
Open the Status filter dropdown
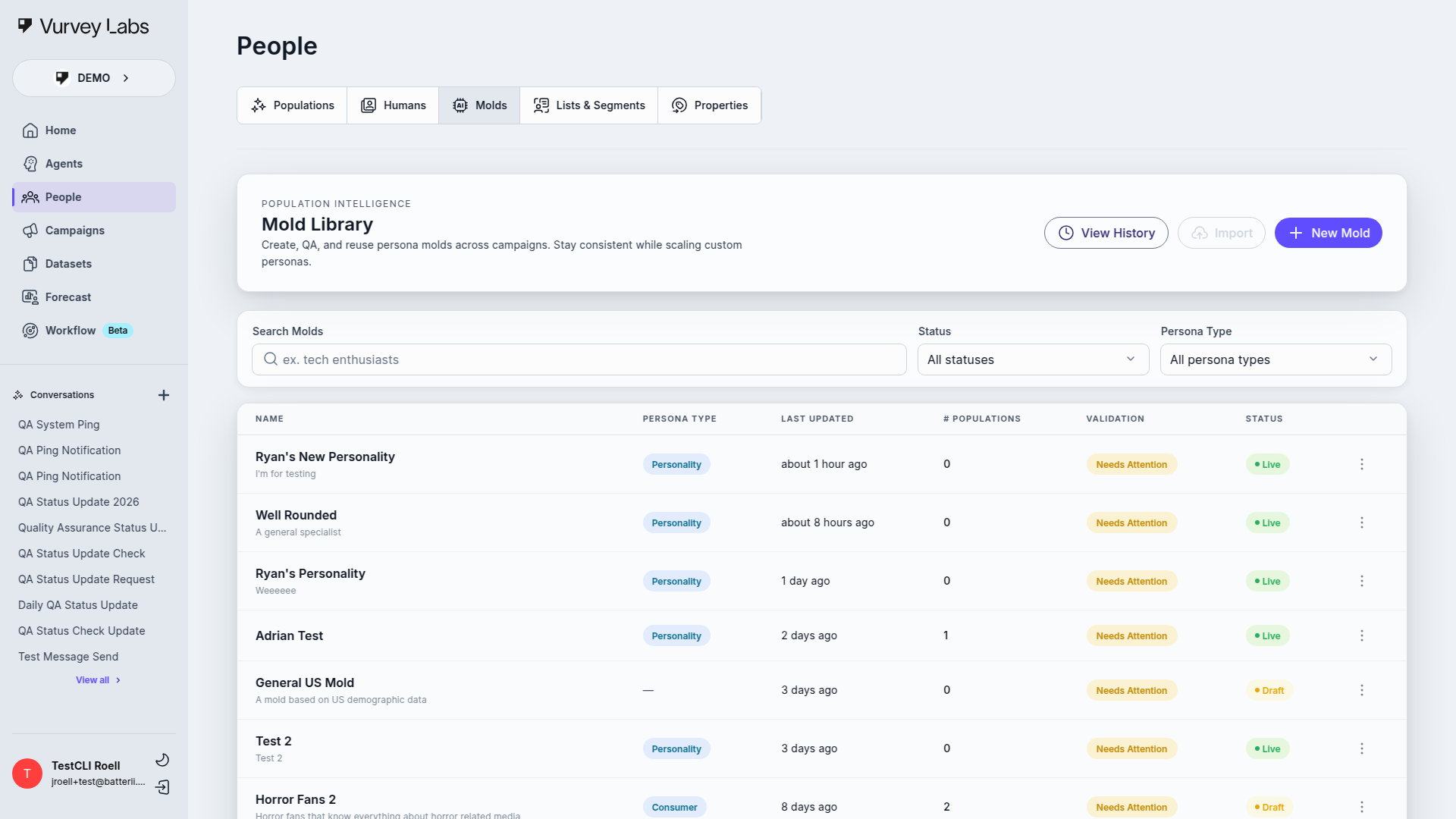[1033, 359]
